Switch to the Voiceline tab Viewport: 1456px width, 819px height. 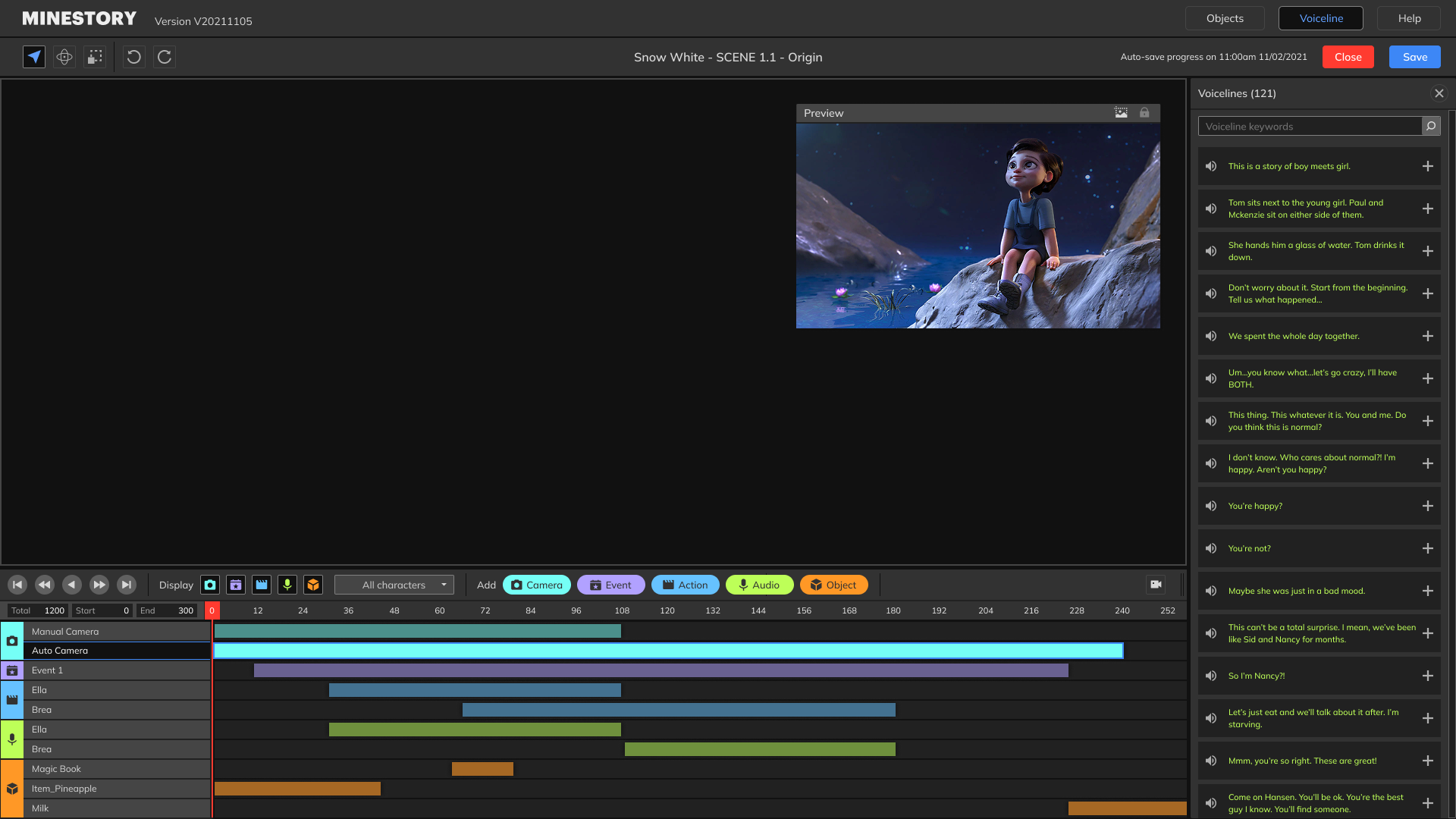(x=1321, y=18)
